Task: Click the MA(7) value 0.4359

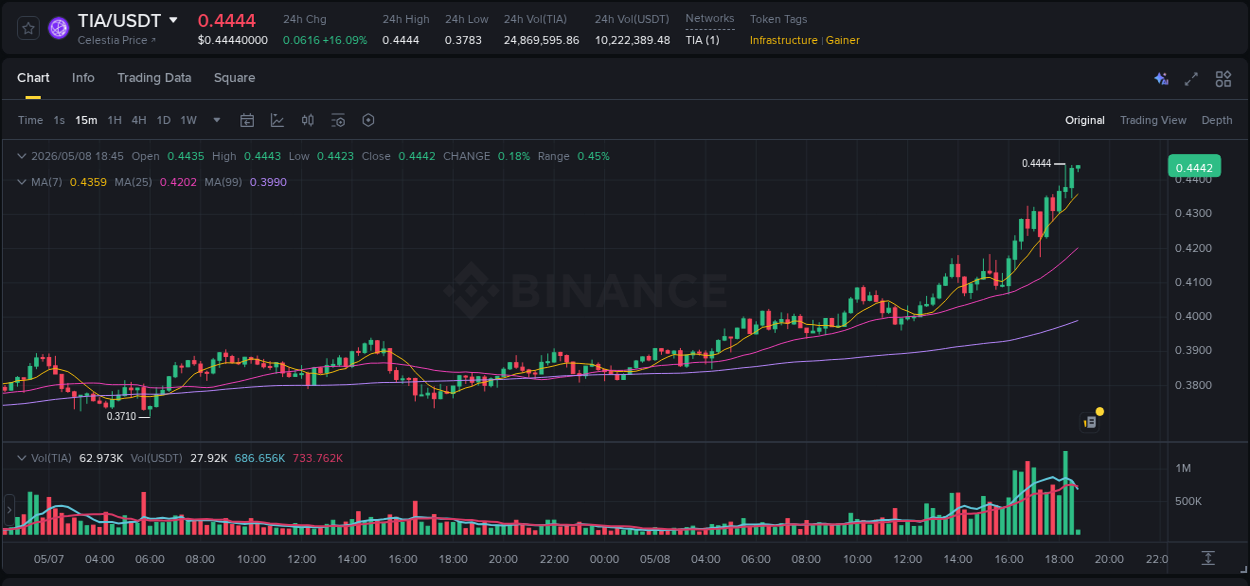Action: pos(88,182)
